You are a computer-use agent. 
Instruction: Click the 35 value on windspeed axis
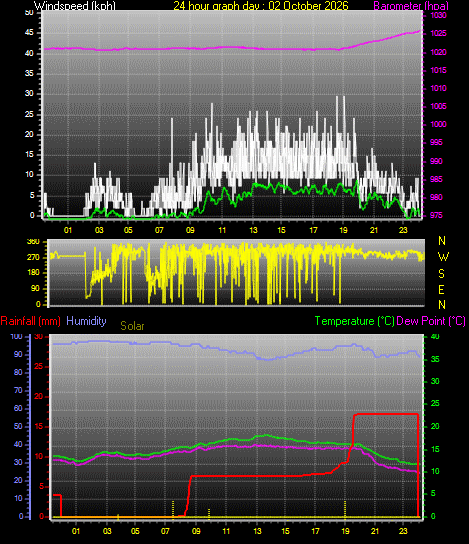29,74
